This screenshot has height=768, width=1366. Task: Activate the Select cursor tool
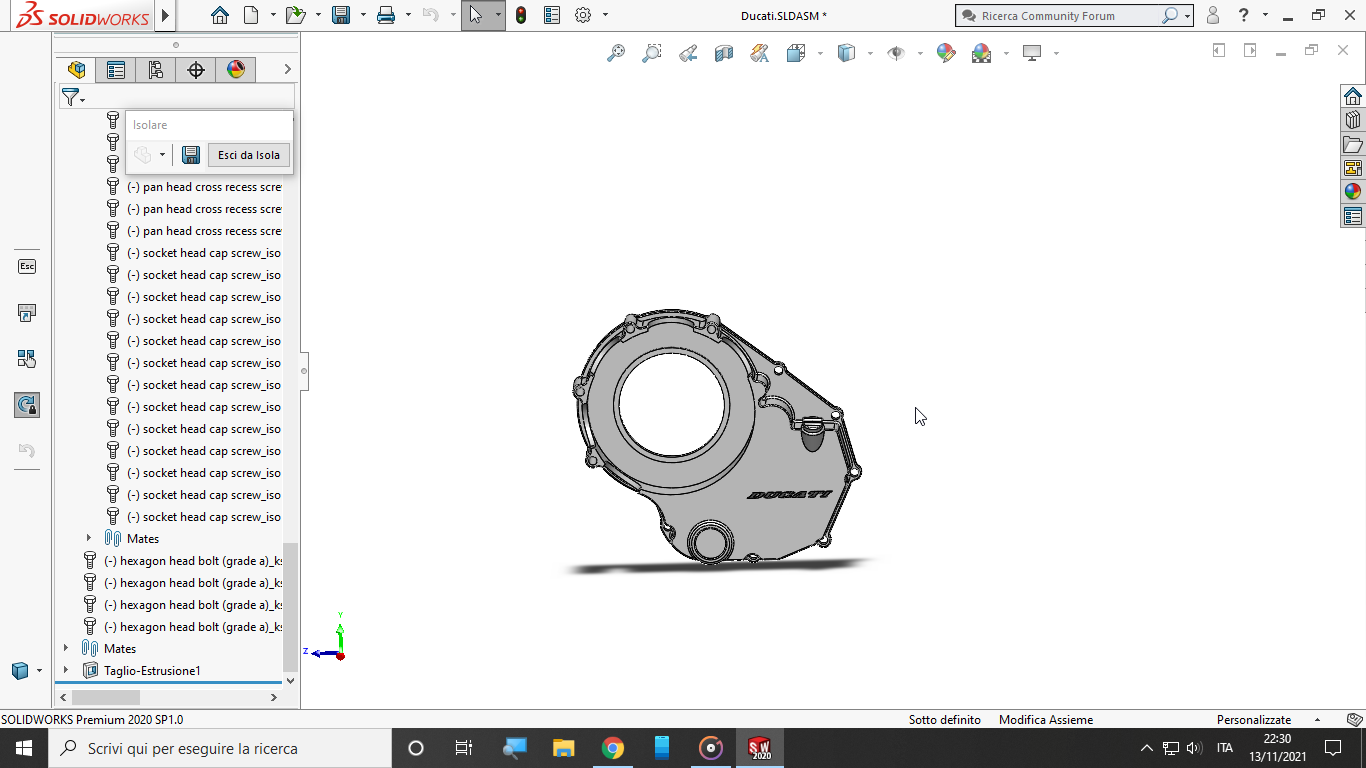pos(475,15)
